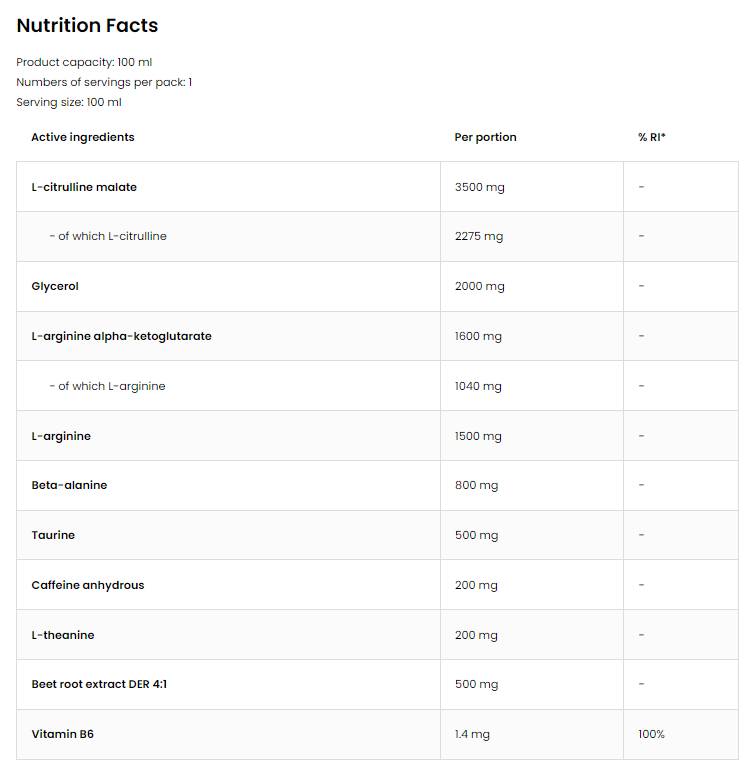754x773 pixels.
Task: Select the Vitamin B6 row label
Action: [x=62, y=734]
